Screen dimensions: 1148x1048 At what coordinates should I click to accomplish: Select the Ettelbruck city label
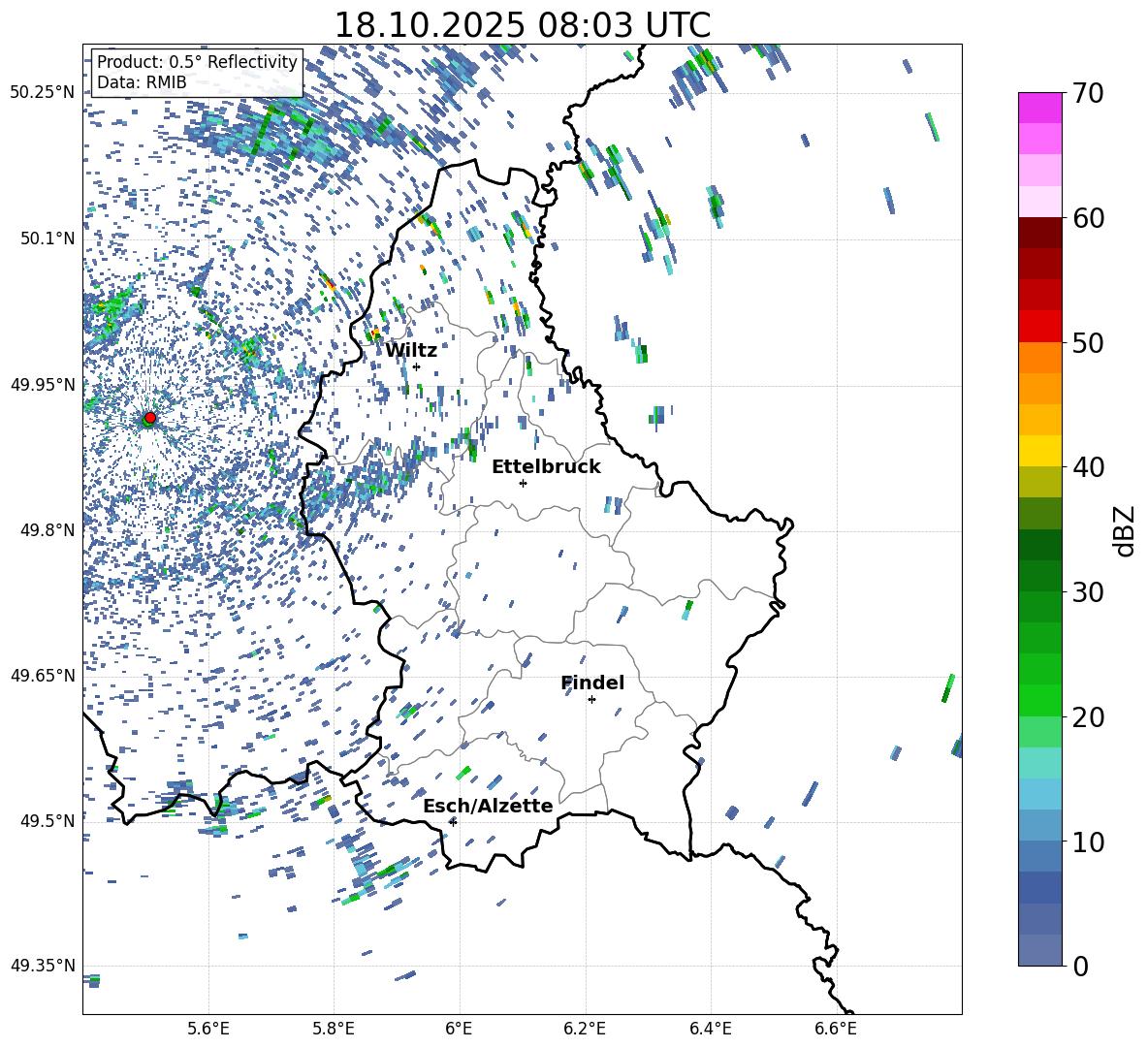coord(546,467)
